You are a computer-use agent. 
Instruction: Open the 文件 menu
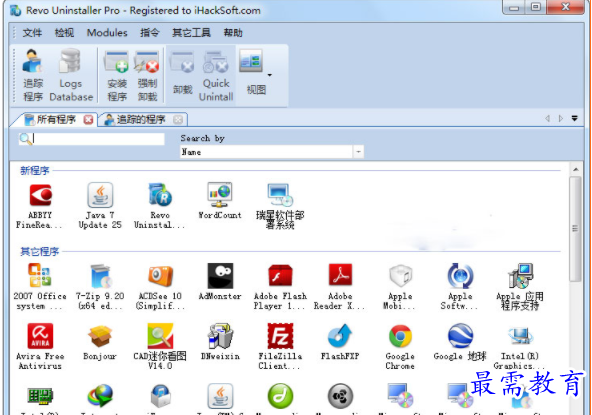[32, 33]
